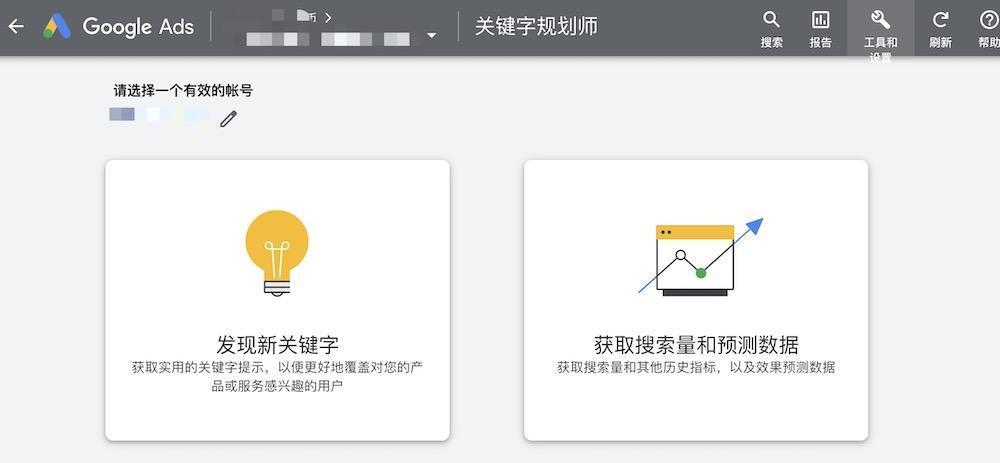Refresh the page with 刷新
1000x463 pixels.
point(941,28)
